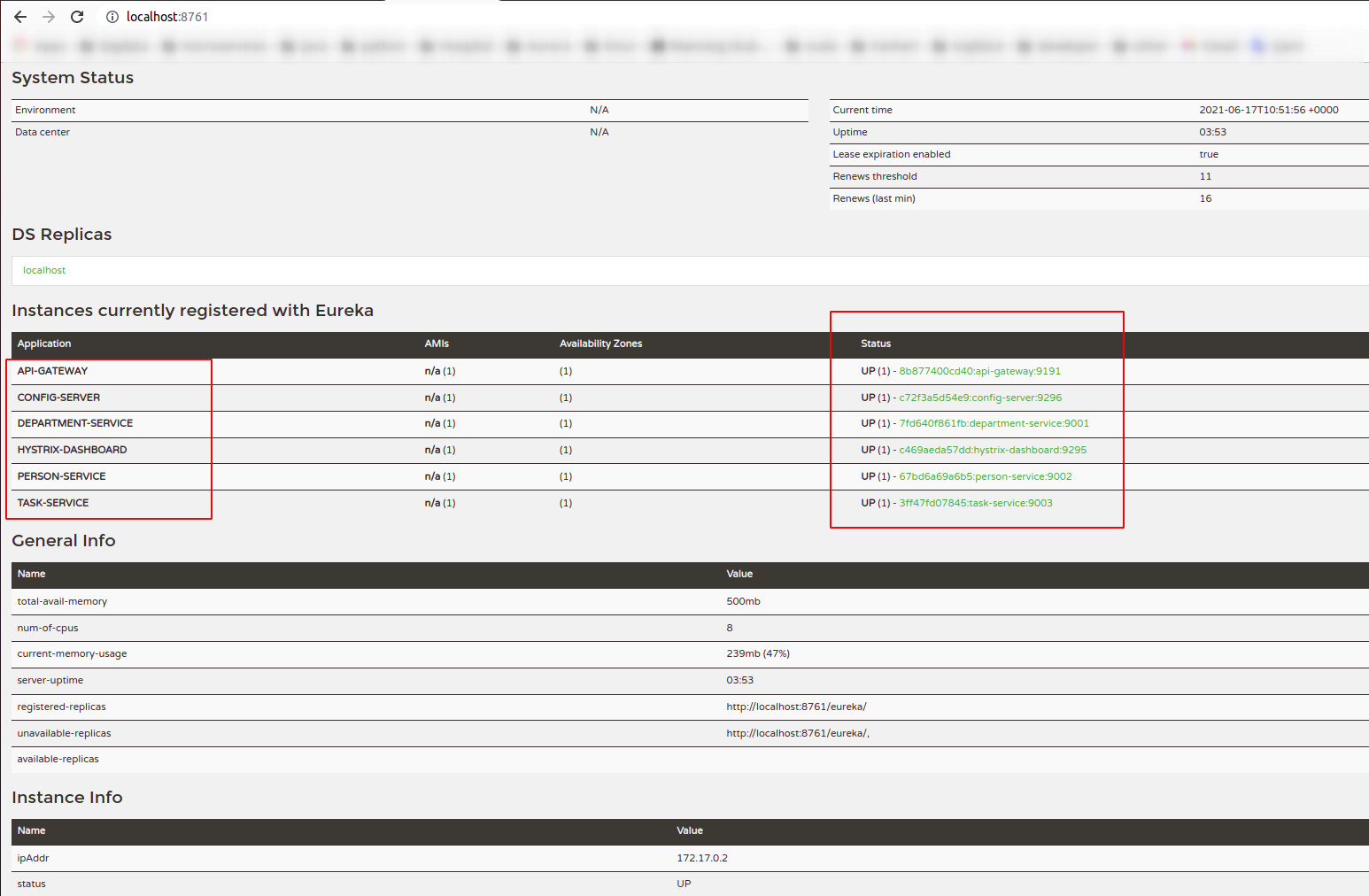Select the ipAddr value 172.17.0.2
1369x896 pixels.
pyautogui.click(x=702, y=858)
